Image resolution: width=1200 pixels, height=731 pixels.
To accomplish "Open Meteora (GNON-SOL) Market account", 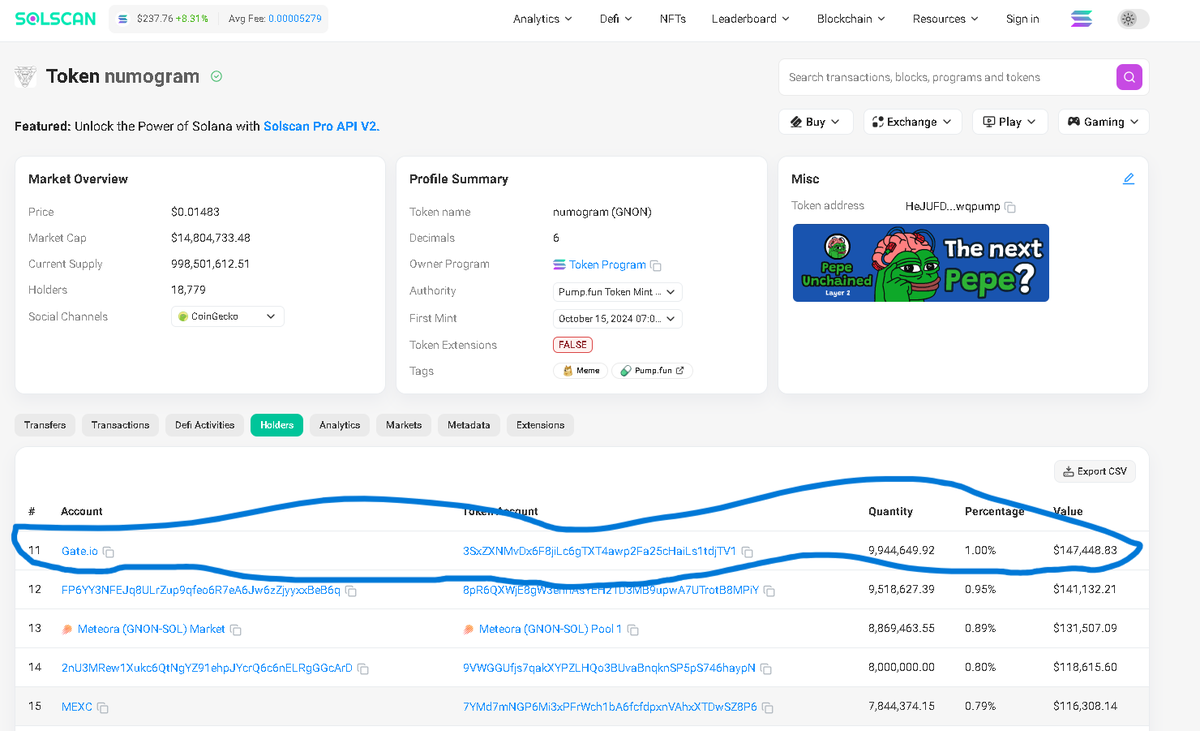I will click(x=151, y=629).
